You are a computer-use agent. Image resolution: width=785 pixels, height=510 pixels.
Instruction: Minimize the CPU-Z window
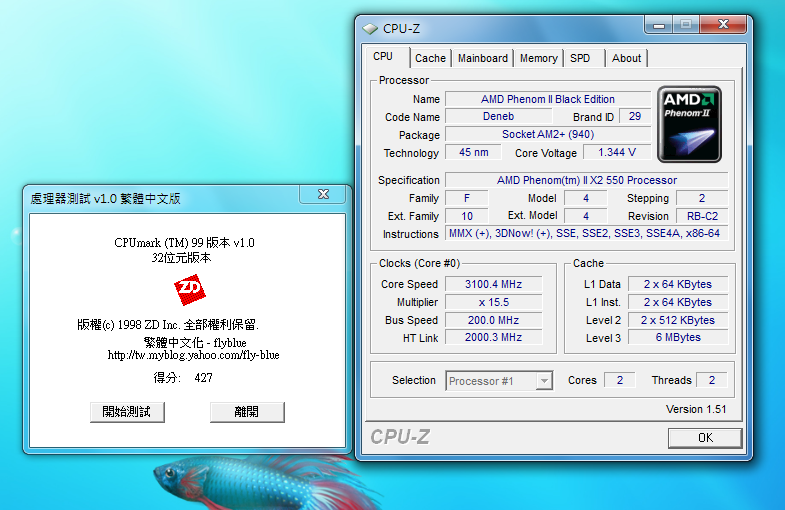(659, 25)
